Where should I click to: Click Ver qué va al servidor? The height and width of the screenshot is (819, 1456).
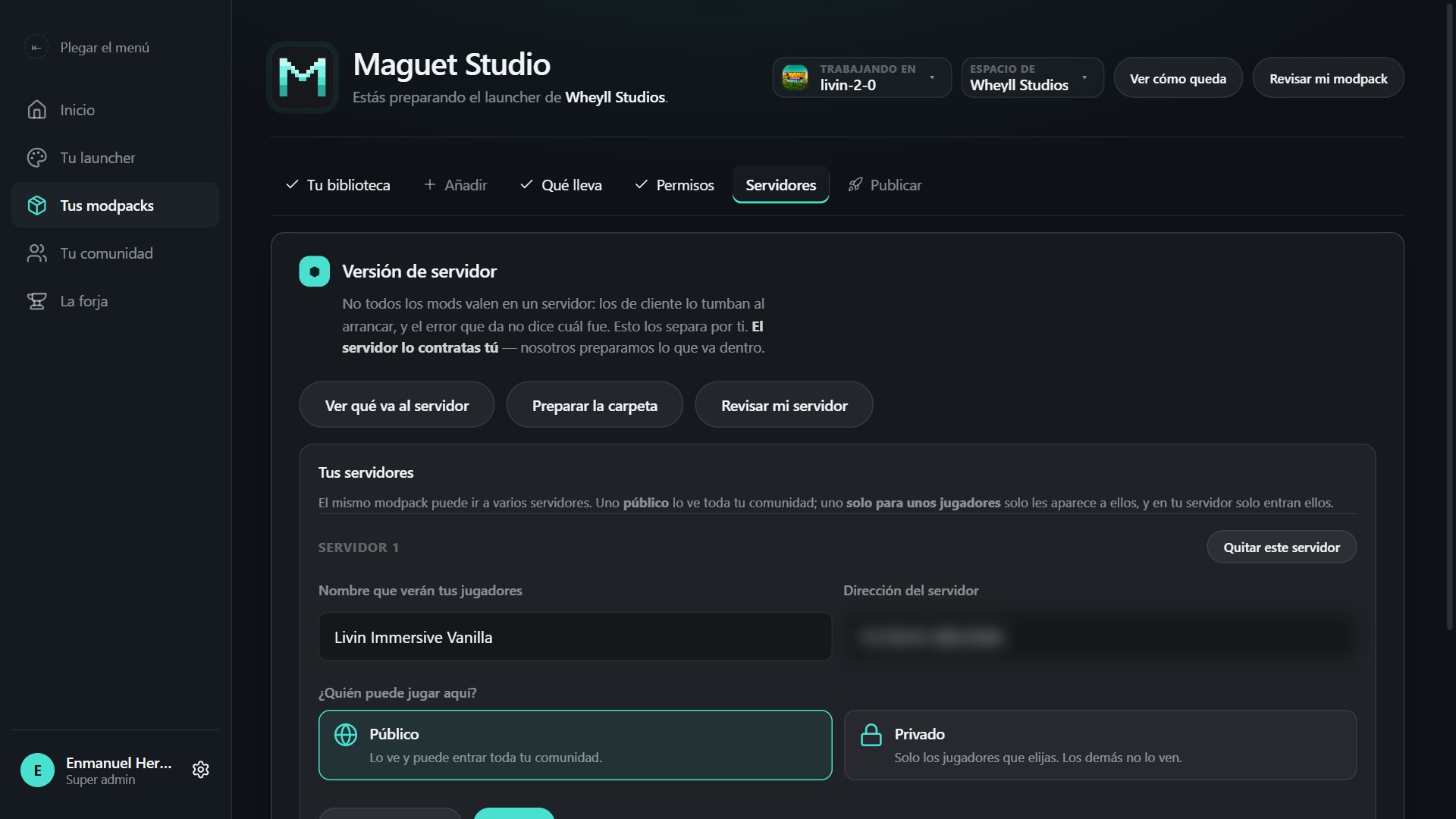coord(397,405)
